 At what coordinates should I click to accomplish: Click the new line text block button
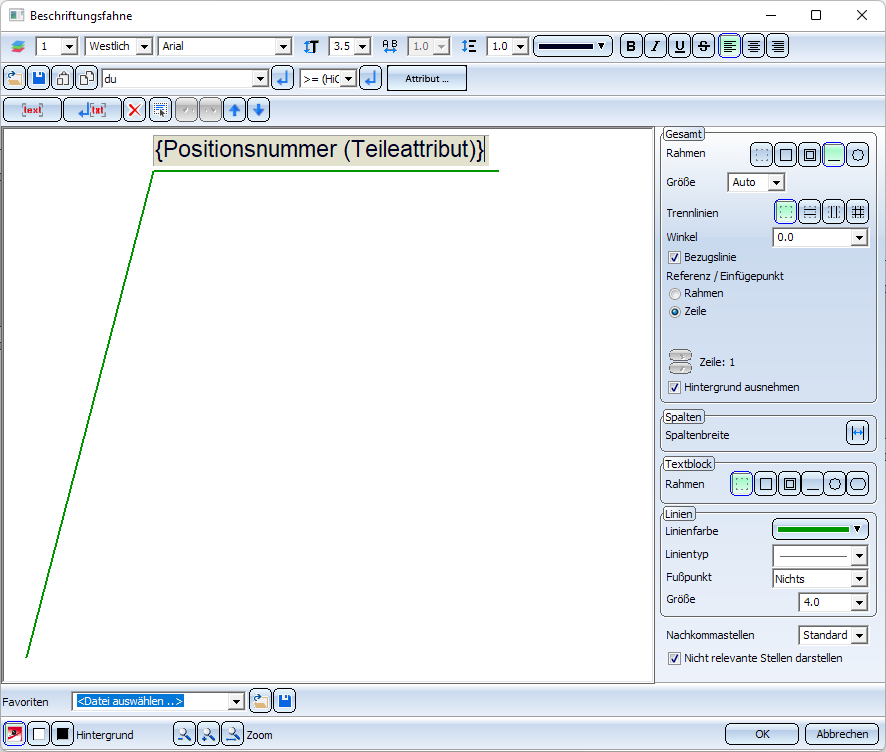[x=92, y=110]
